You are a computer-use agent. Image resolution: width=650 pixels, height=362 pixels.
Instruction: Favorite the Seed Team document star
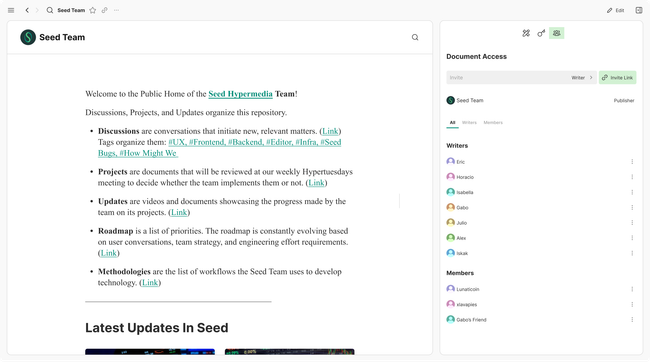coord(93,10)
